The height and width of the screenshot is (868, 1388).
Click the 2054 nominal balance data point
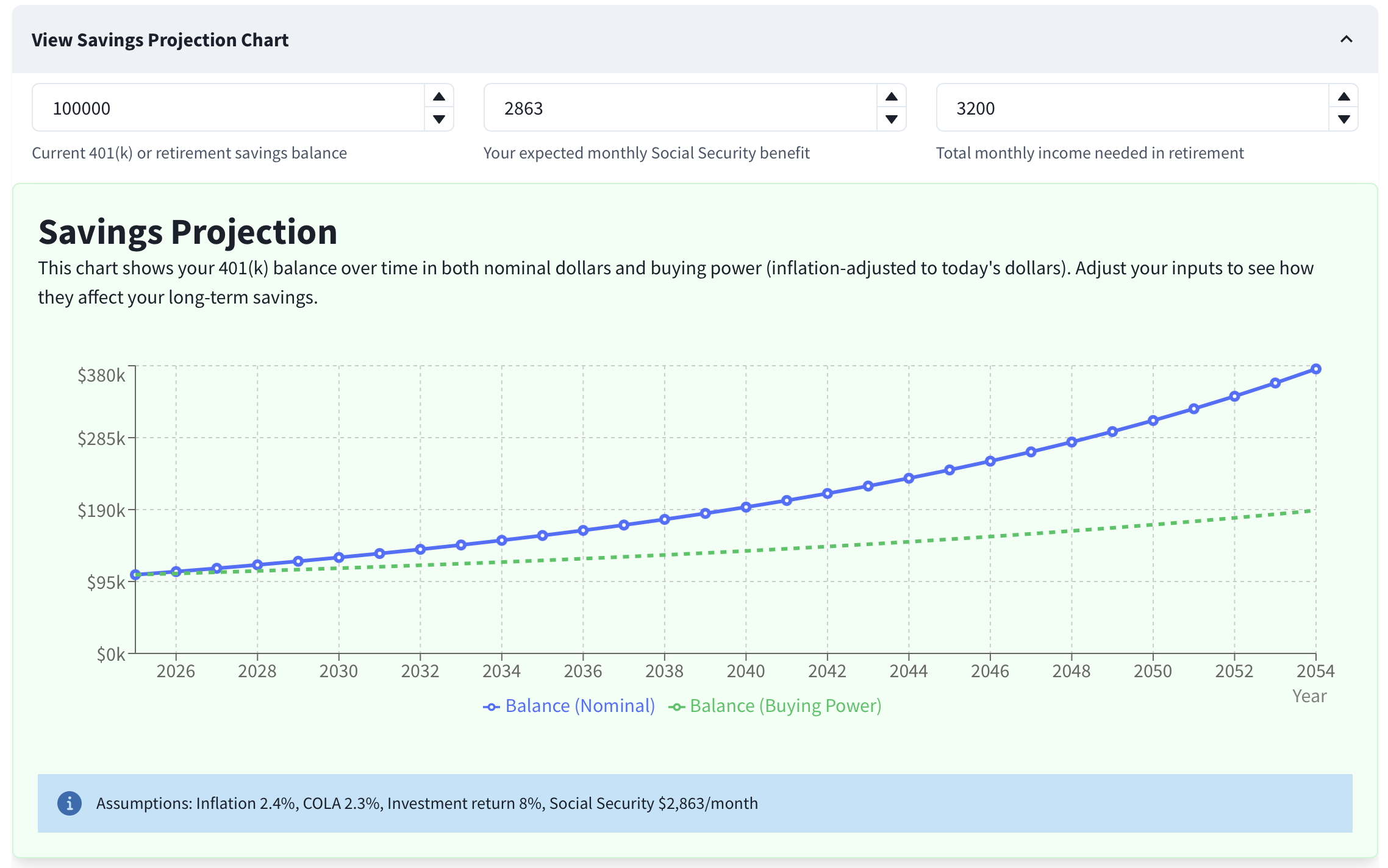click(1316, 369)
